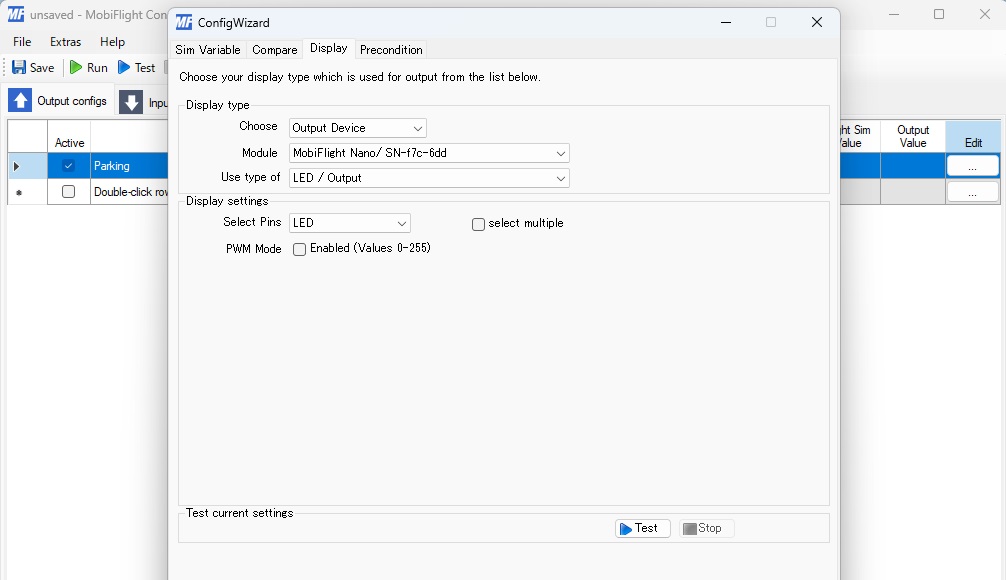
Task: Click the Output configs up-arrow icon
Action: [20, 101]
